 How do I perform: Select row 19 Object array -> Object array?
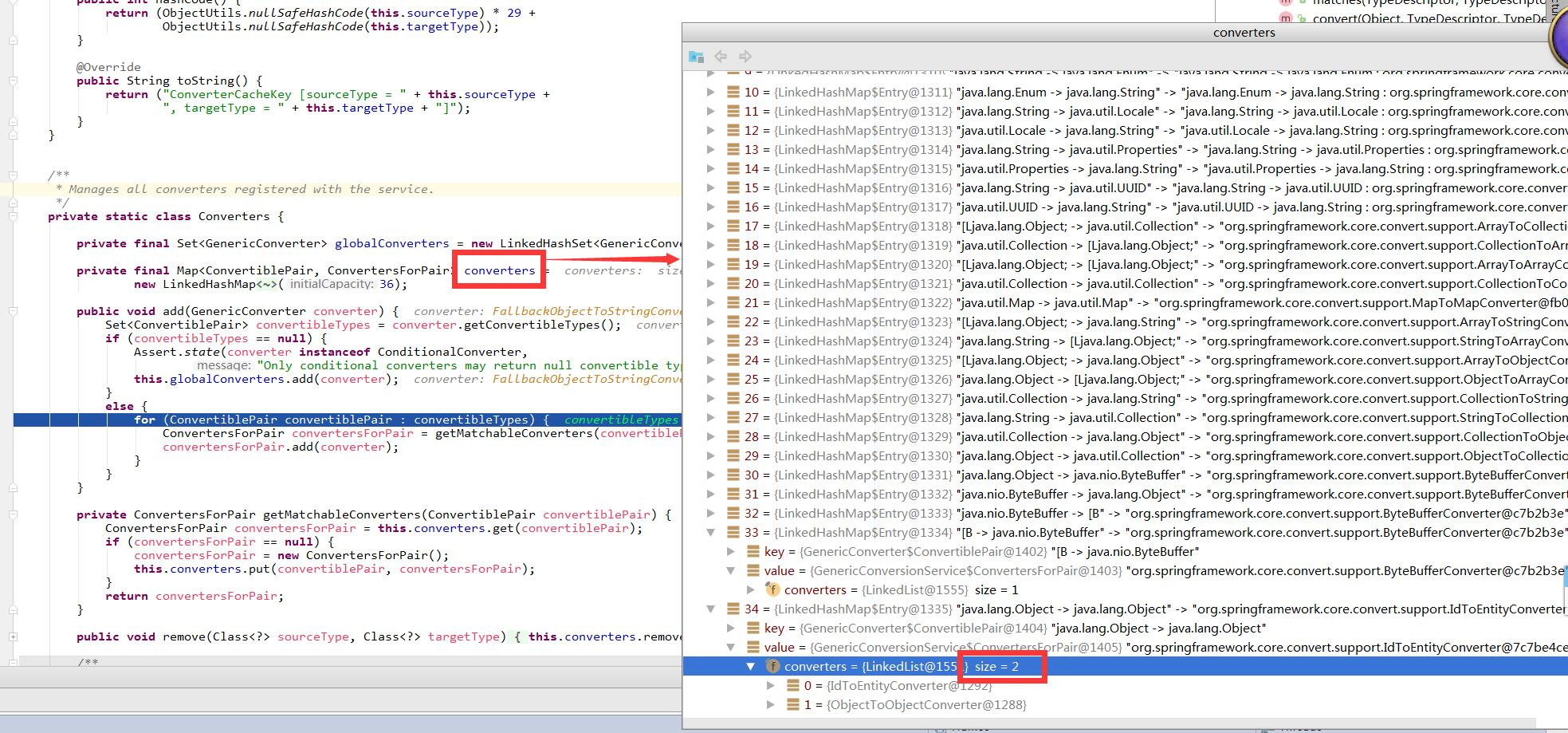point(1125,264)
